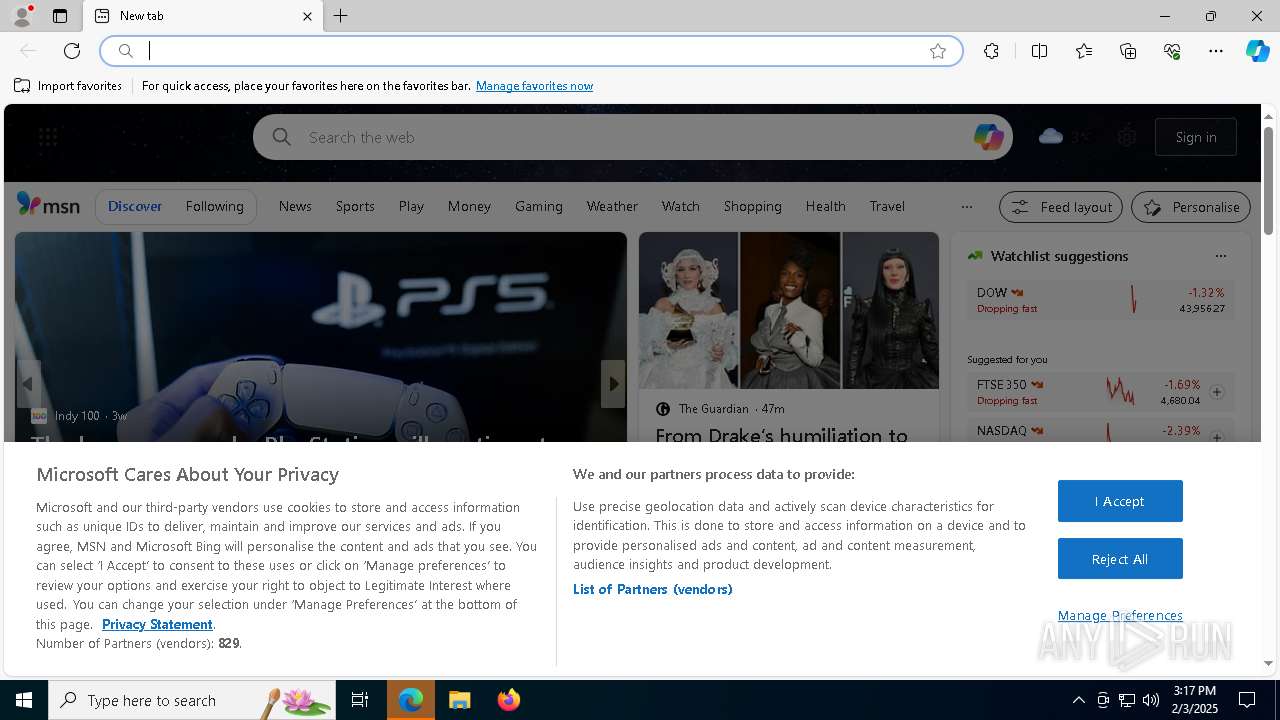Add this page to favorites star
1280x720 pixels.
click(938, 51)
